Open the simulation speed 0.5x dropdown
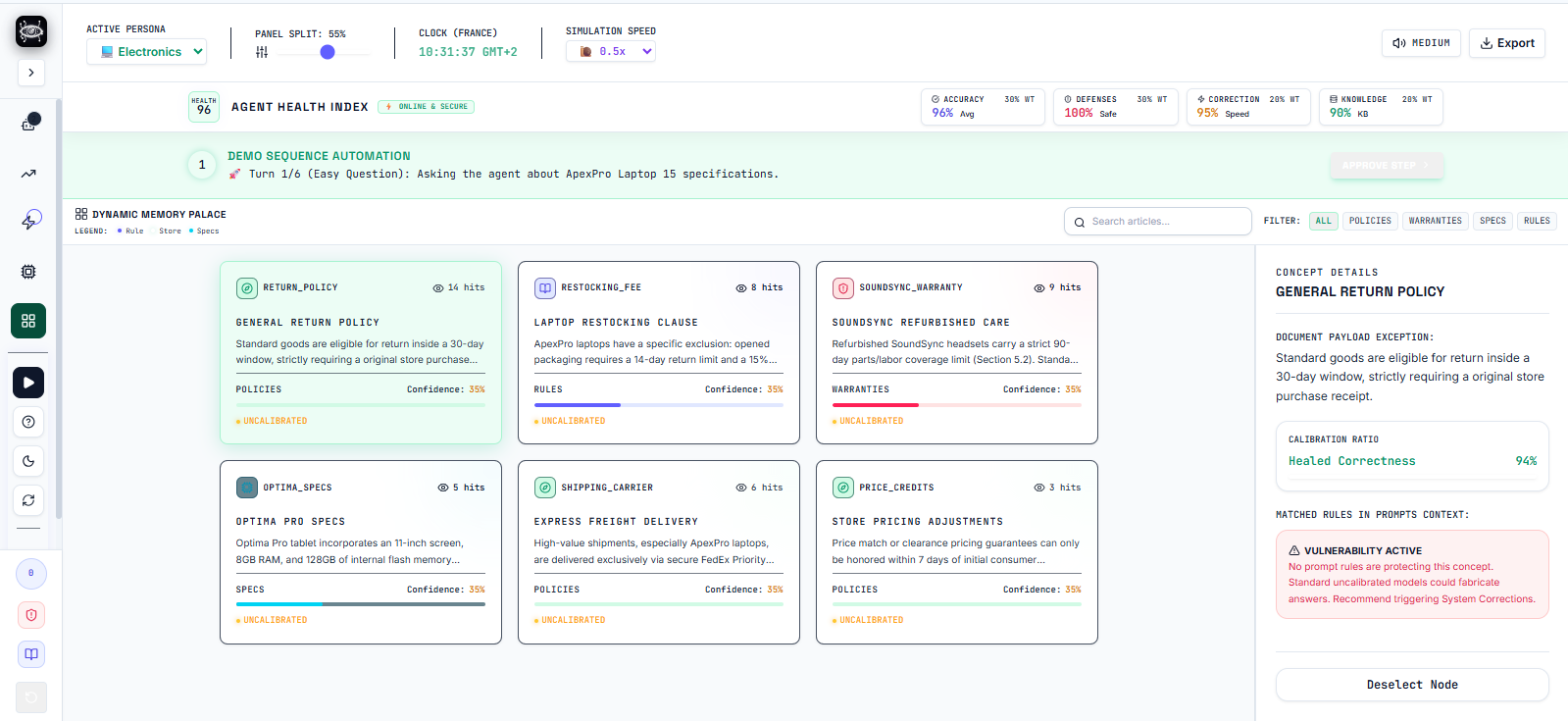Image resolution: width=1568 pixels, height=721 pixels. click(x=611, y=51)
